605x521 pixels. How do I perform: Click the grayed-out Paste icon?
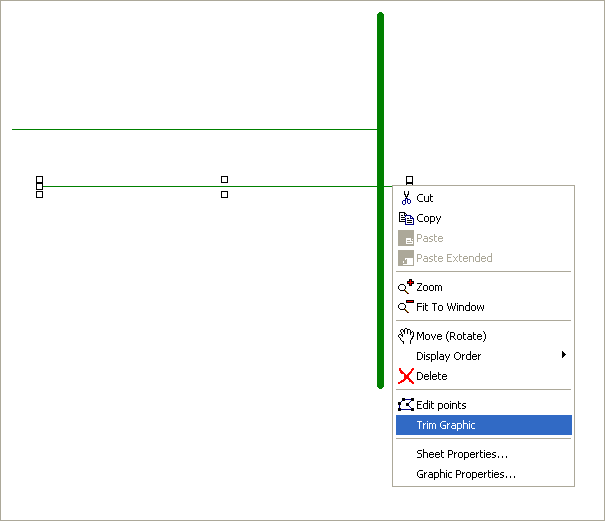point(406,238)
